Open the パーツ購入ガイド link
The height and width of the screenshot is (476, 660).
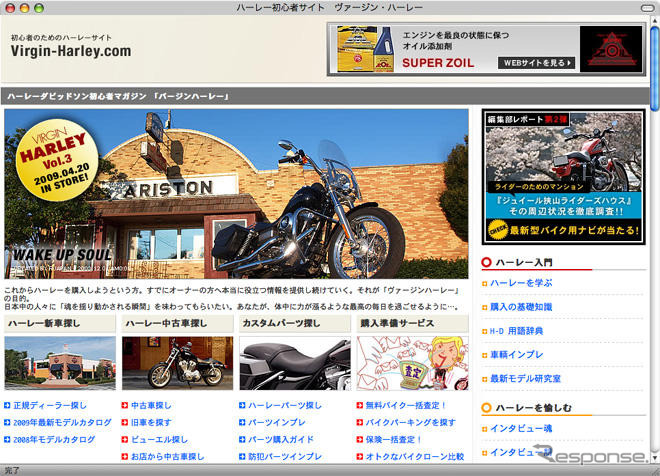tap(281, 439)
